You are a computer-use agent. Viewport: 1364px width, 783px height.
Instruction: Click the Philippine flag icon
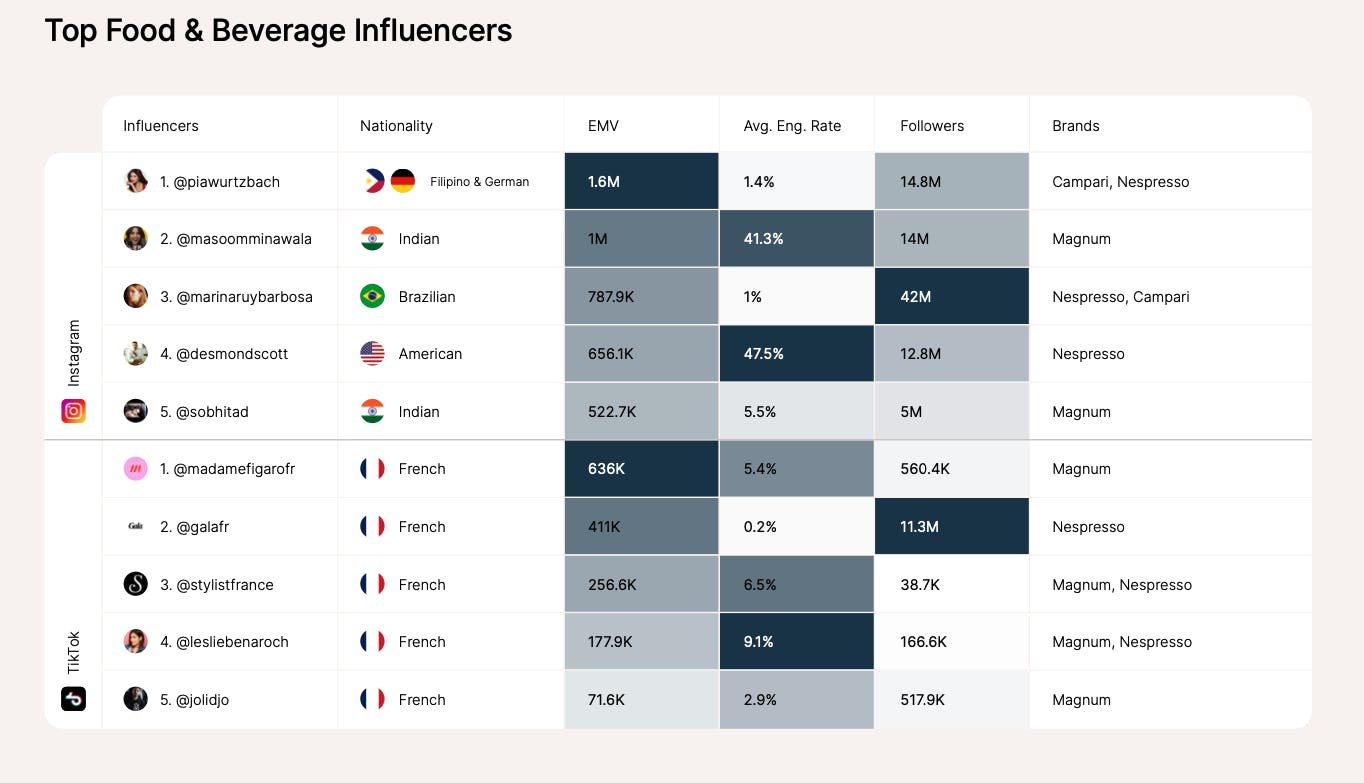click(x=371, y=182)
